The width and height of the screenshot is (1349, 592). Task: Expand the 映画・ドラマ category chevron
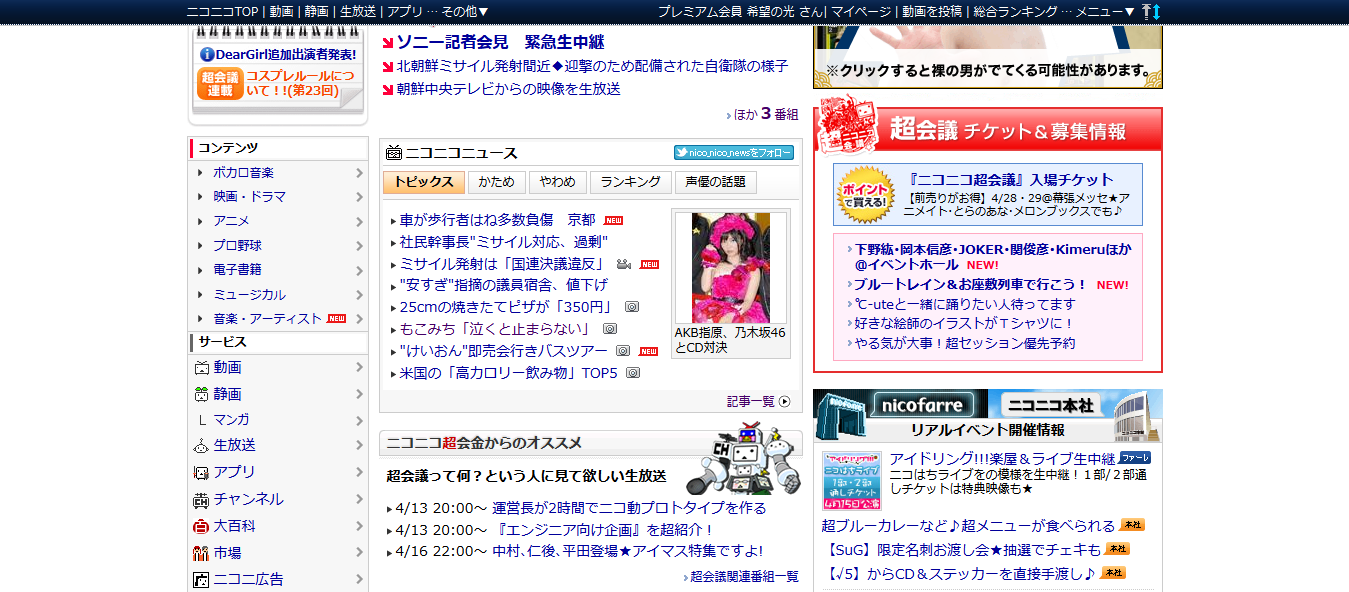click(x=359, y=197)
